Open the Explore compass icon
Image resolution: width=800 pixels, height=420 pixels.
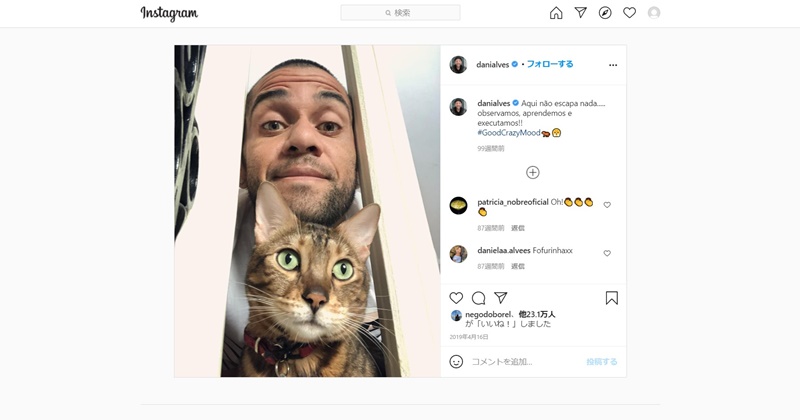click(605, 13)
